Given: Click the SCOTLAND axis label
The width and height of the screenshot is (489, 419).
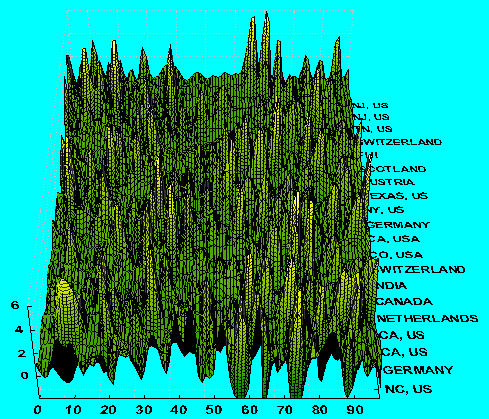Looking at the screenshot, I should pyautogui.click(x=394, y=169).
